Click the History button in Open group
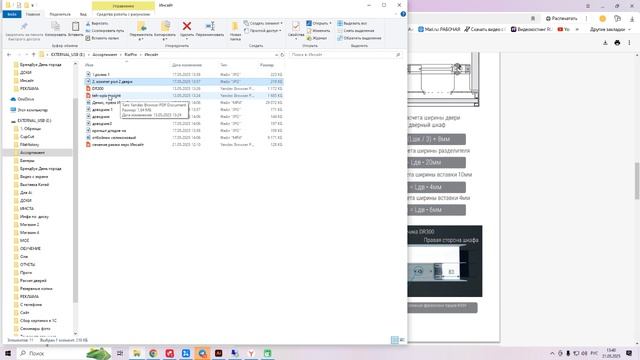This screenshot has height=360, width=640. coord(317,38)
